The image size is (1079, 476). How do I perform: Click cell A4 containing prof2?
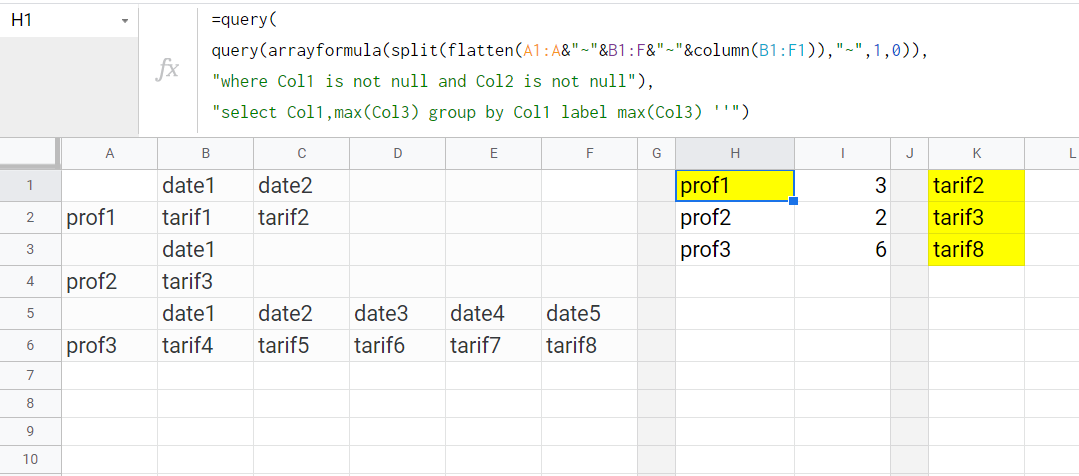click(x=109, y=282)
